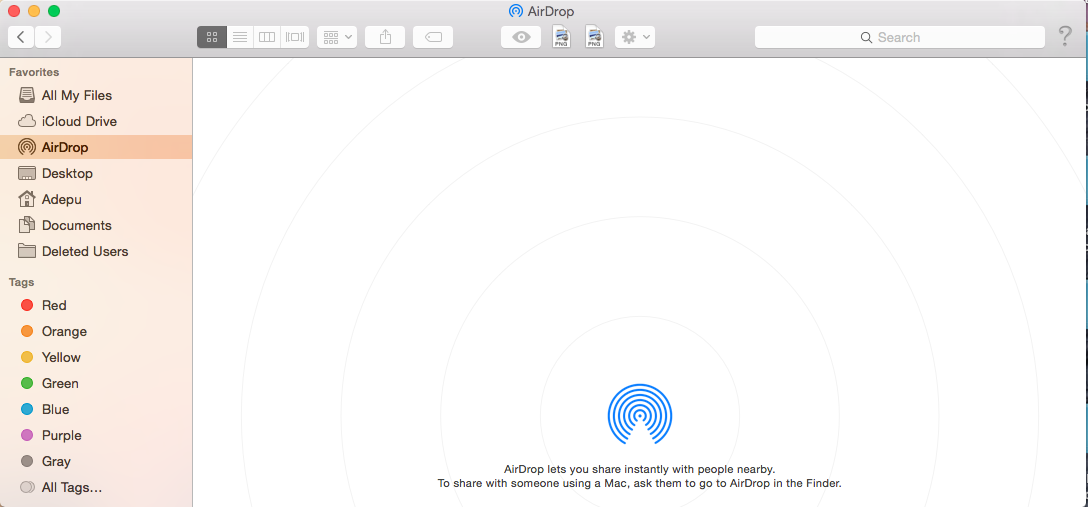Image resolution: width=1088 pixels, height=507 pixels.
Task: Select the Orange tag
Action: pyautogui.click(x=96, y=332)
